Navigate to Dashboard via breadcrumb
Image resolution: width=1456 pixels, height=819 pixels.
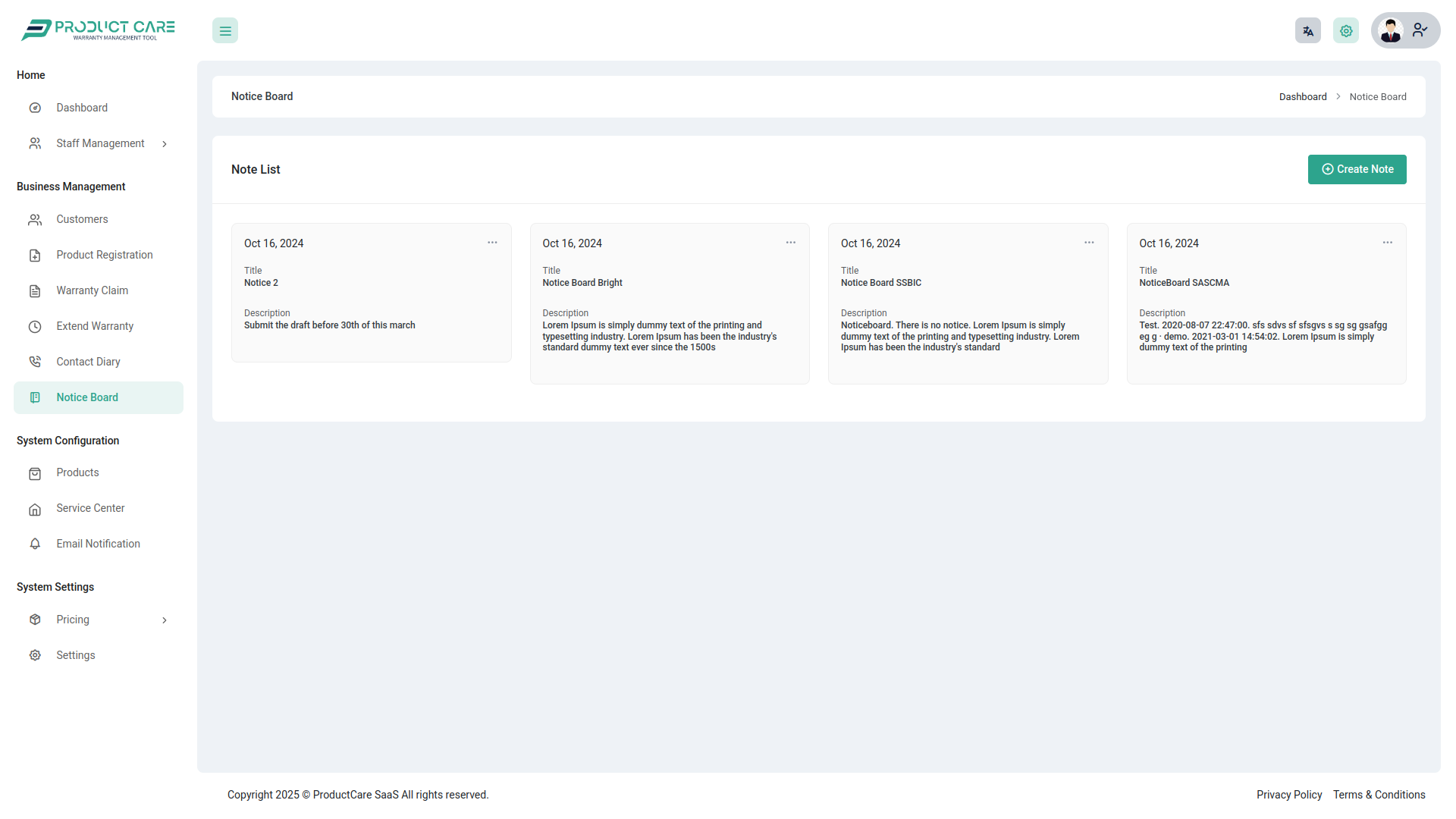[1302, 96]
